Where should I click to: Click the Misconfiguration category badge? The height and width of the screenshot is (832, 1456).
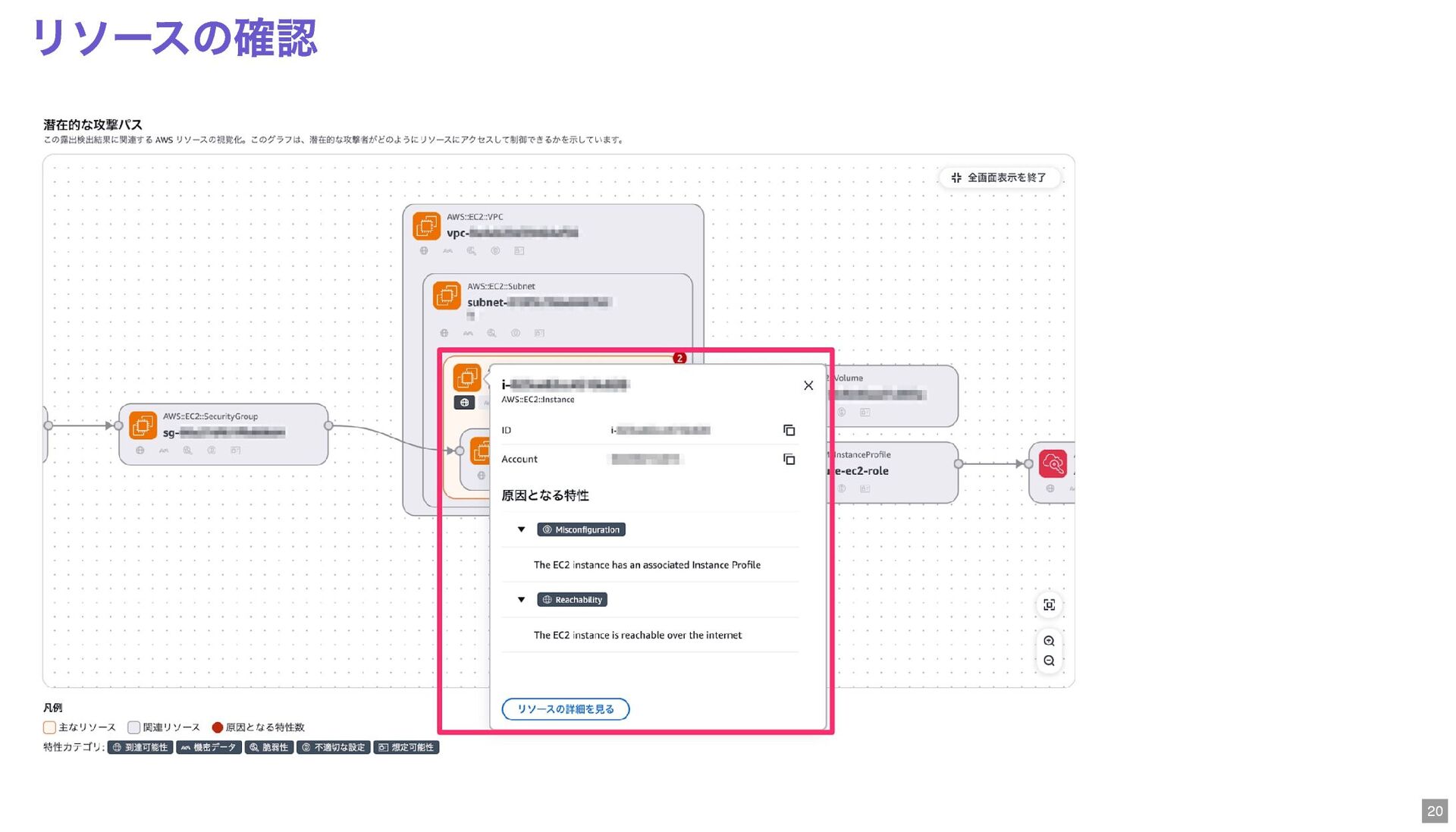coord(581,529)
